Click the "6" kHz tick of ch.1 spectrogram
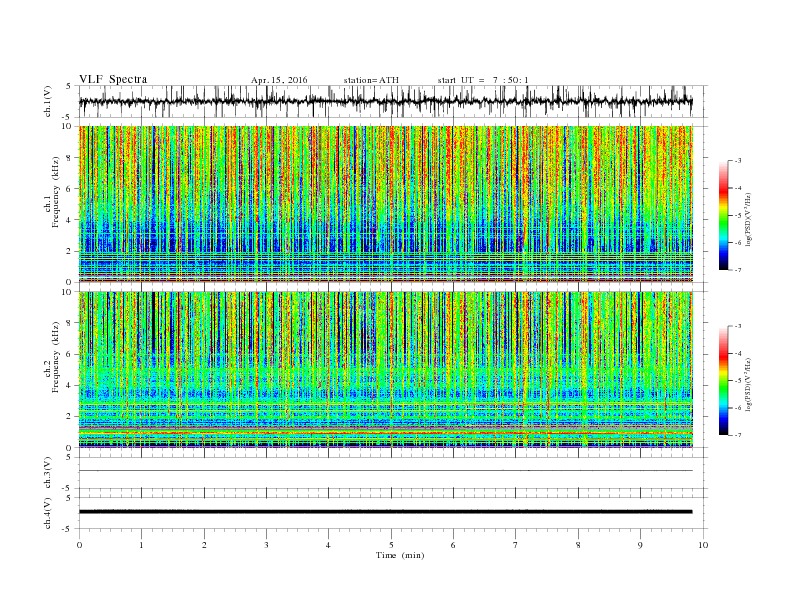792x612 pixels. click(x=70, y=189)
